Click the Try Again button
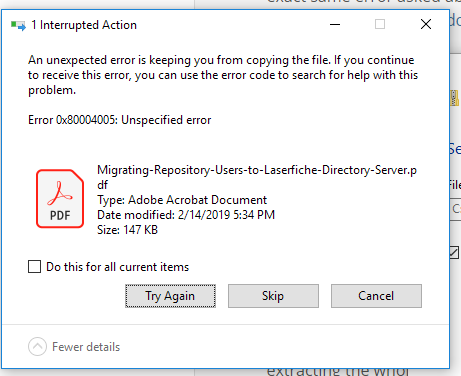The width and height of the screenshot is (461, 376). pyautogui.click(x=170, y=296)
